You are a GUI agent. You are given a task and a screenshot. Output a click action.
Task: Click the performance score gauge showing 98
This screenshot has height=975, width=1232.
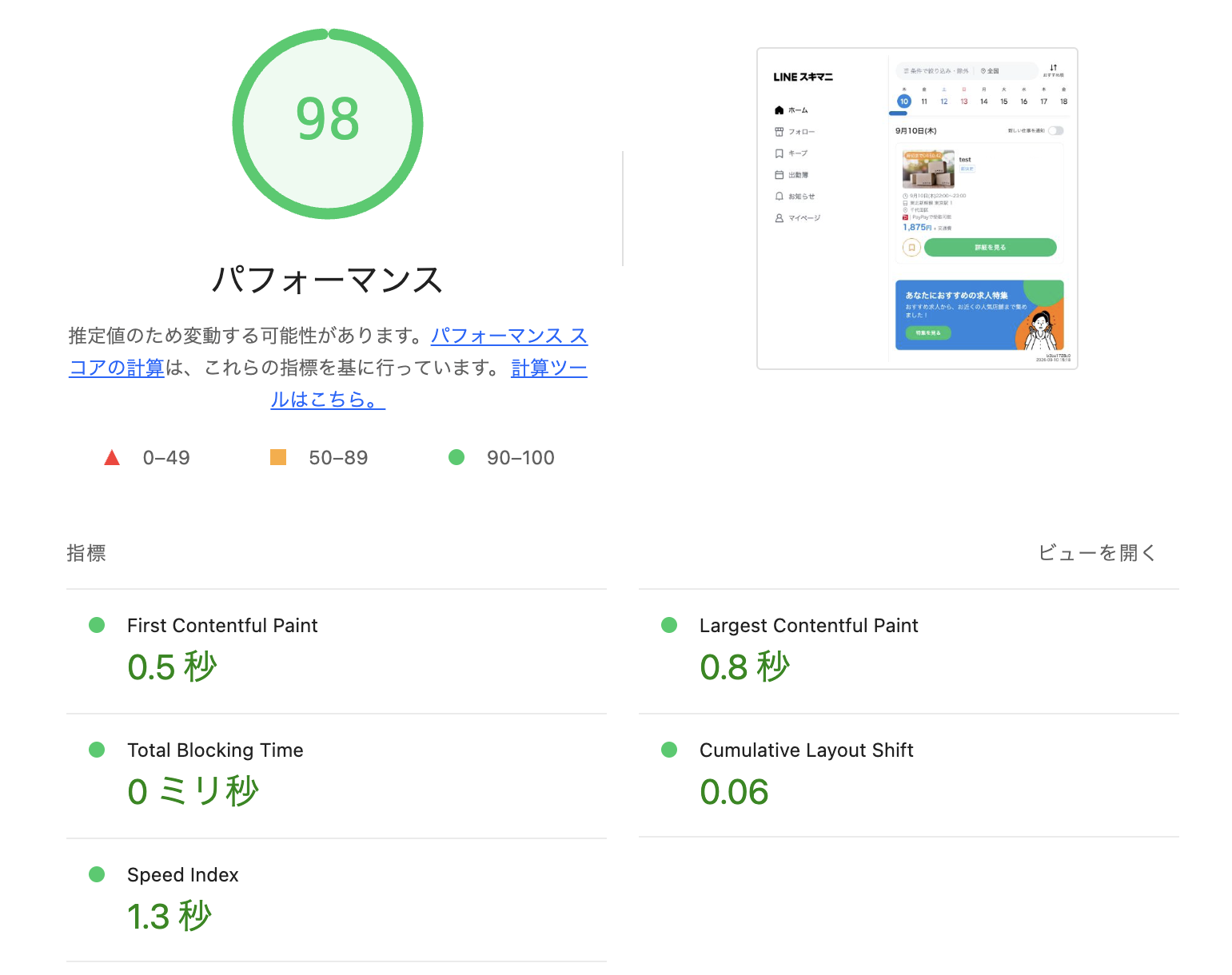pyautogui.click(x=328, y=124)
